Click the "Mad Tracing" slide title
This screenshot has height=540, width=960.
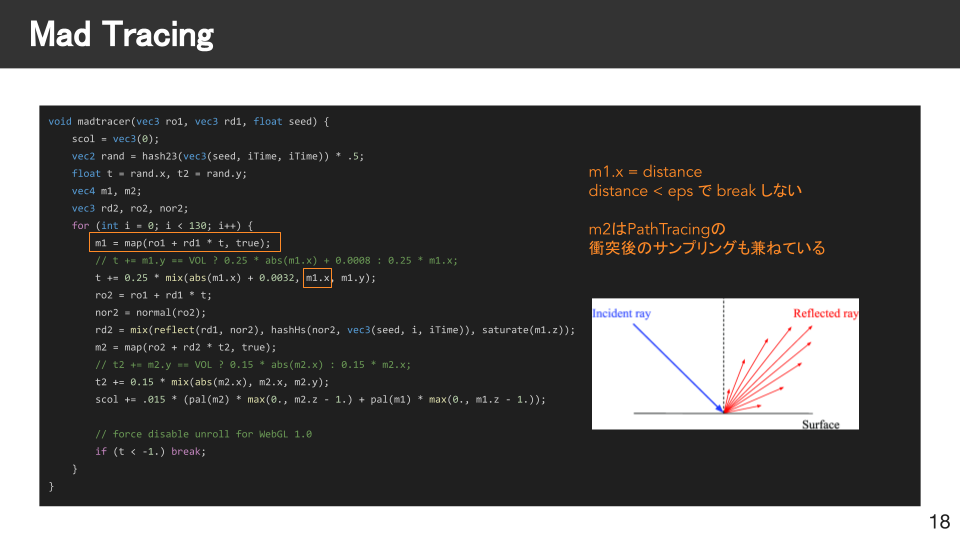pyautogui.click(x=121, y=35)
